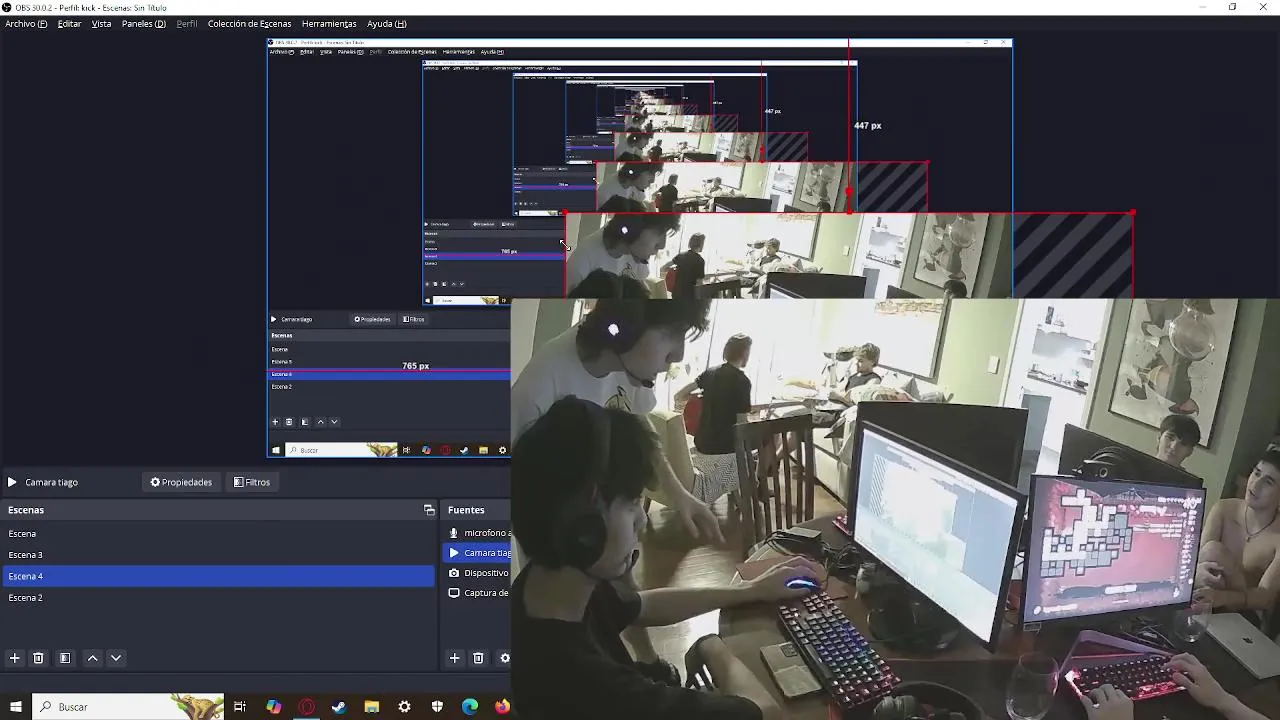Open Steam from the taskbar
This screenshot has height=720, width=1280.
coord(339,707)
